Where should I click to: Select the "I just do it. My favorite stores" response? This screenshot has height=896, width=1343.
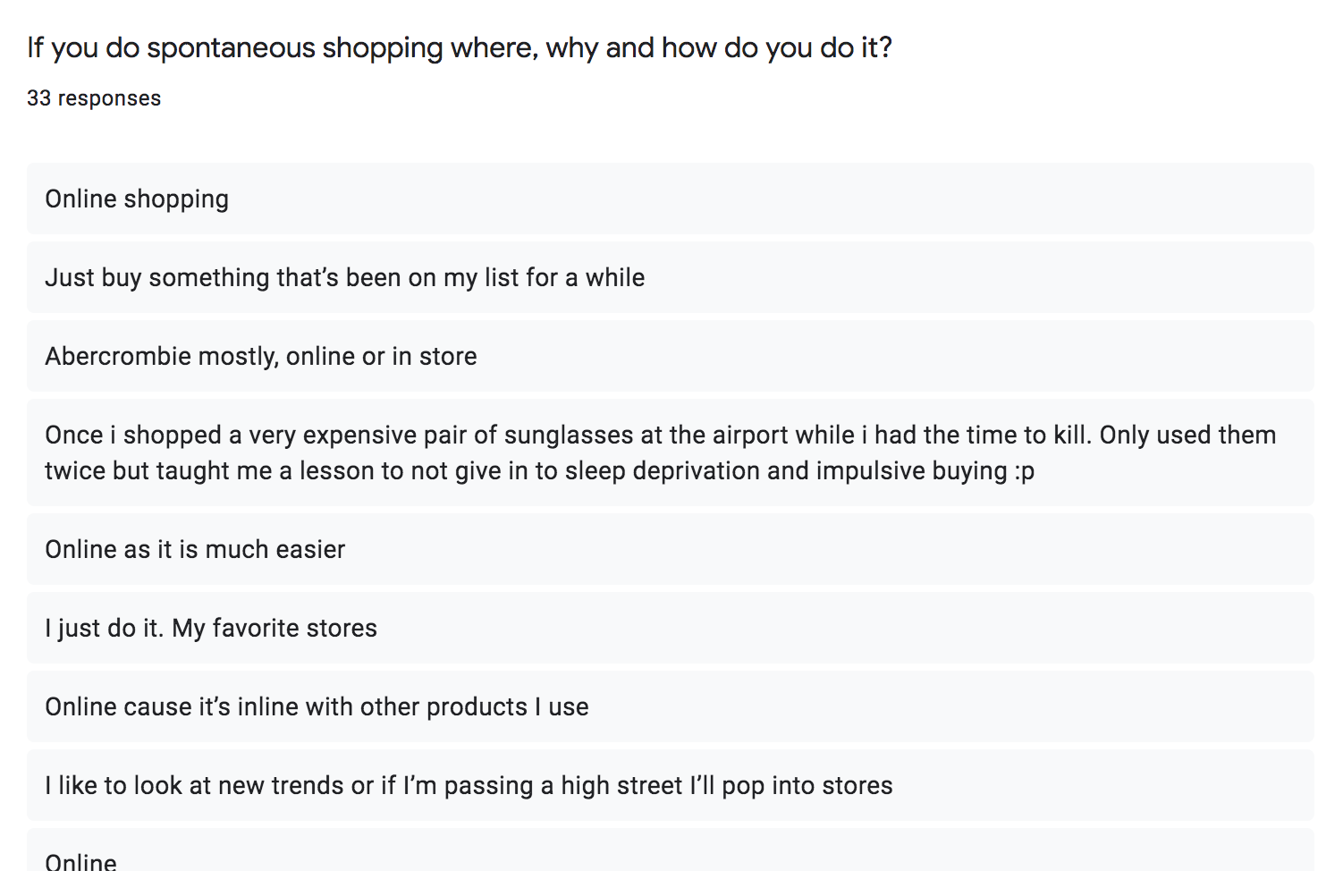671,628
